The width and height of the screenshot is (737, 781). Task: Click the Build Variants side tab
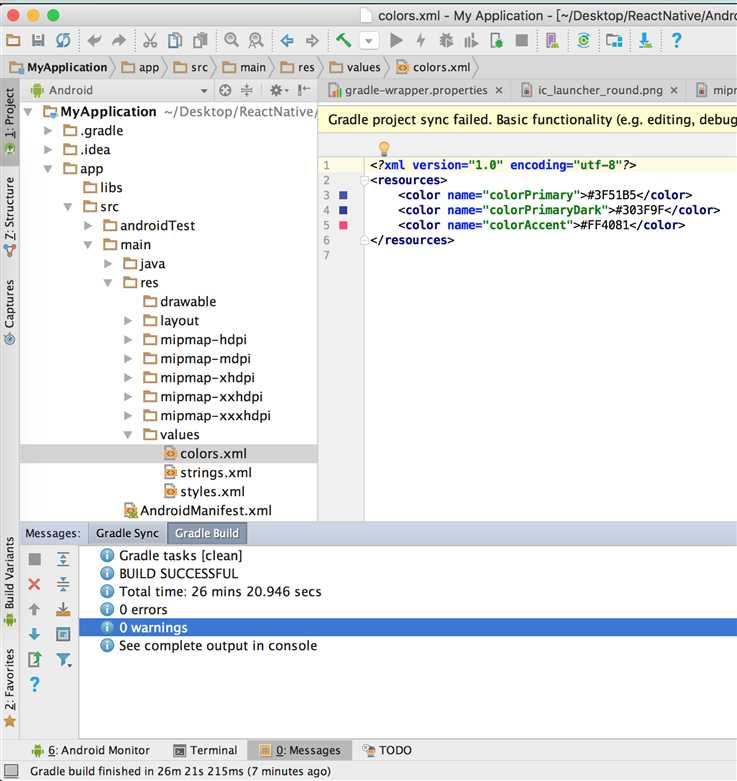tap(9, 581)
